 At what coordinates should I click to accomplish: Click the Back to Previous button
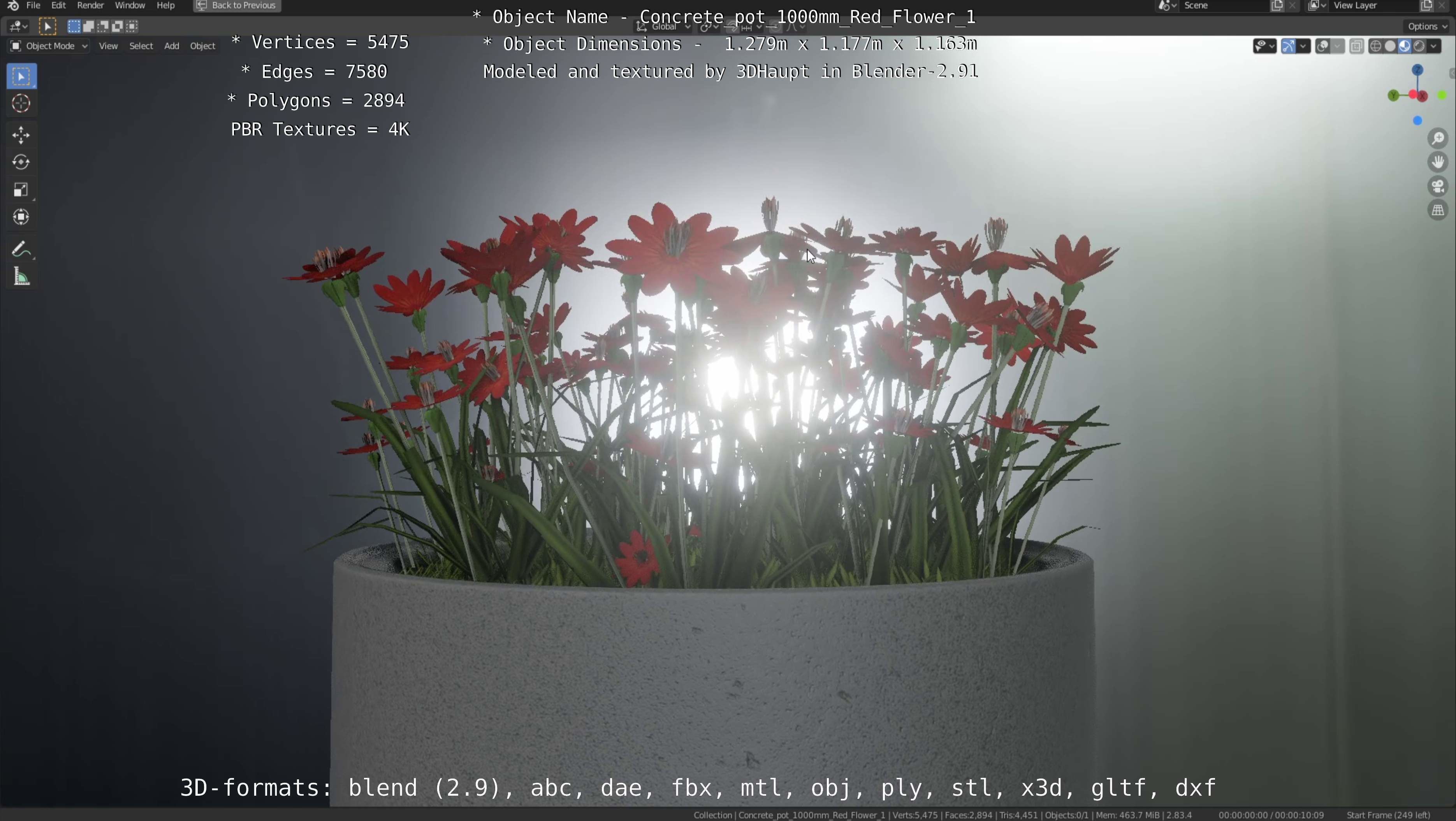pos(237,6)
